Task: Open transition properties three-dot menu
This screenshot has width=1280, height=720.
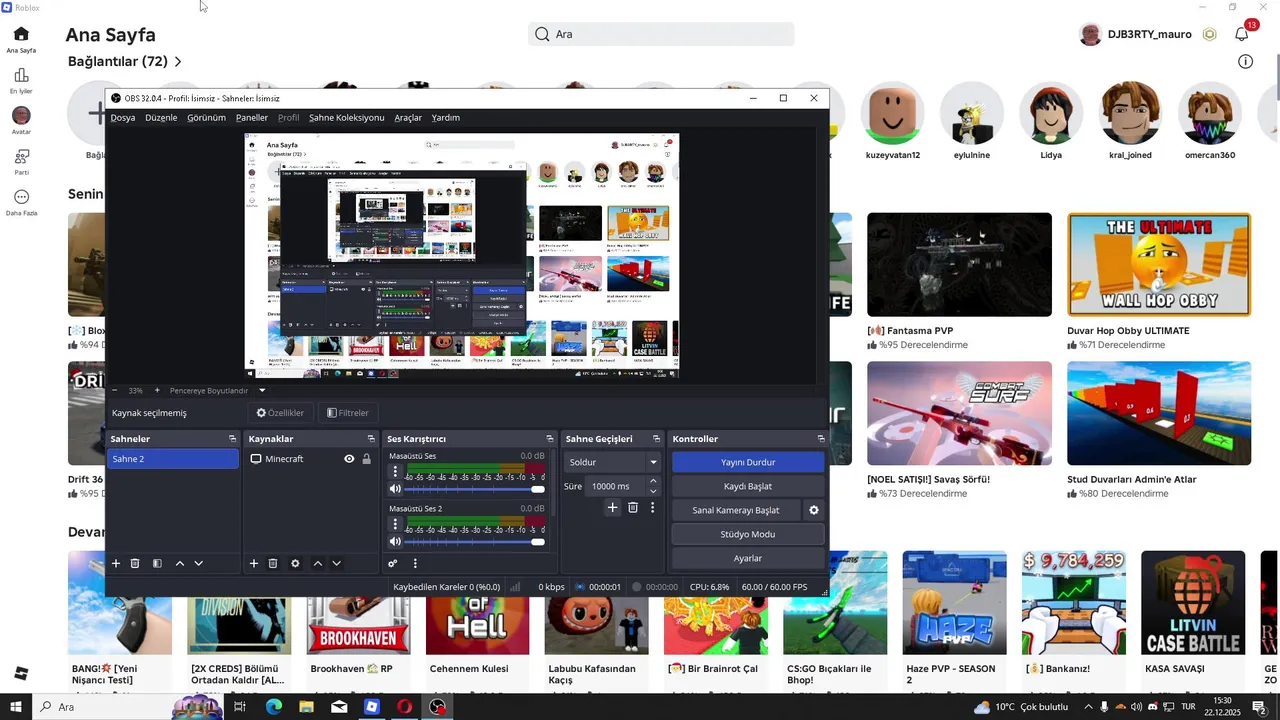Action: tap(652, 508)
